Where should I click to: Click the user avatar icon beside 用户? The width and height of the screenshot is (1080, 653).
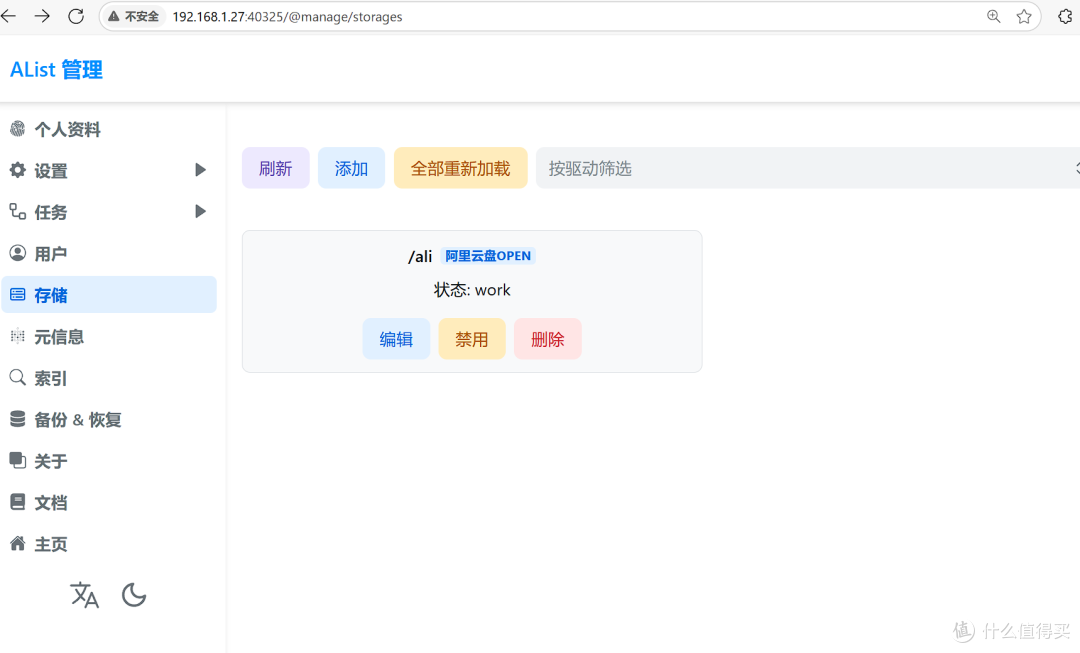click(x=17, y=253)
